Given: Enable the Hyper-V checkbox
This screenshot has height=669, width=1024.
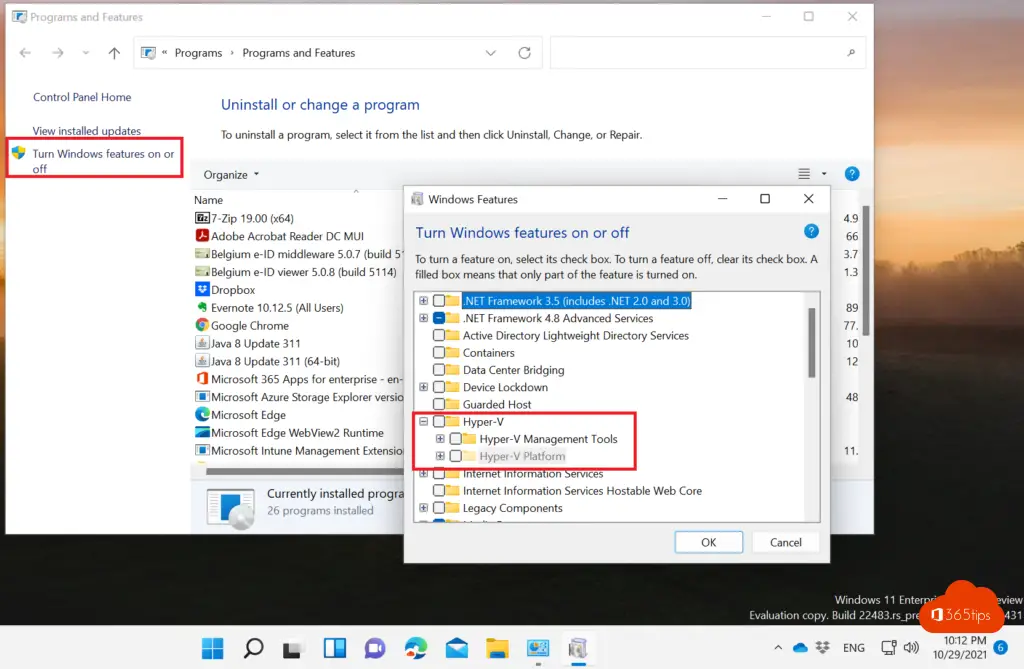Looking at the screenshot, I should (x=439, y=422).
